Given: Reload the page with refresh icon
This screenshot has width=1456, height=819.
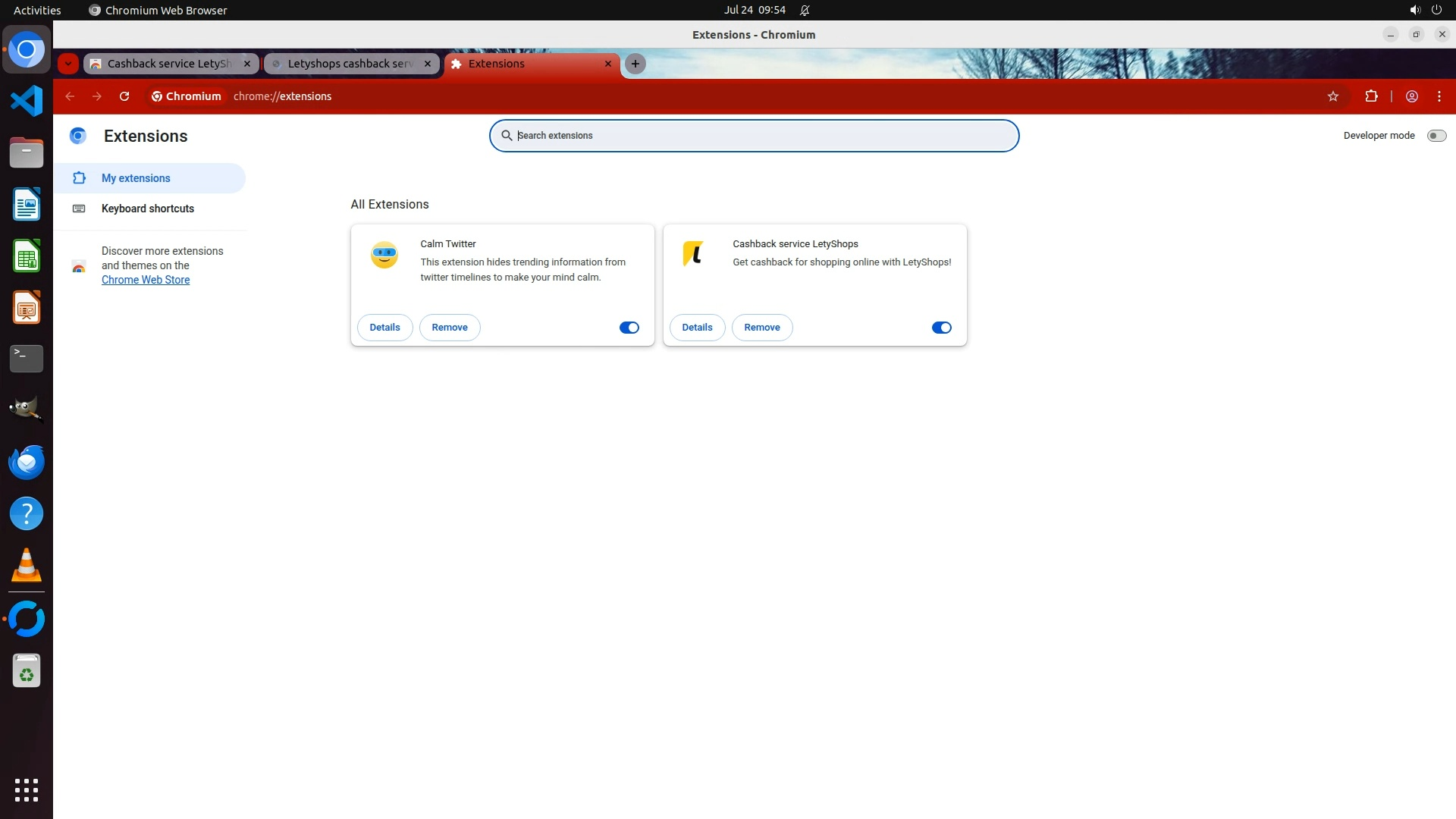Looking at the screenshot, I should 124,96.
